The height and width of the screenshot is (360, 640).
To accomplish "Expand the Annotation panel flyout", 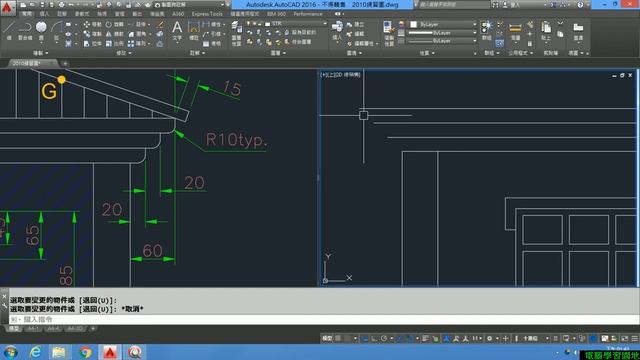I will [x=198, y=53].
